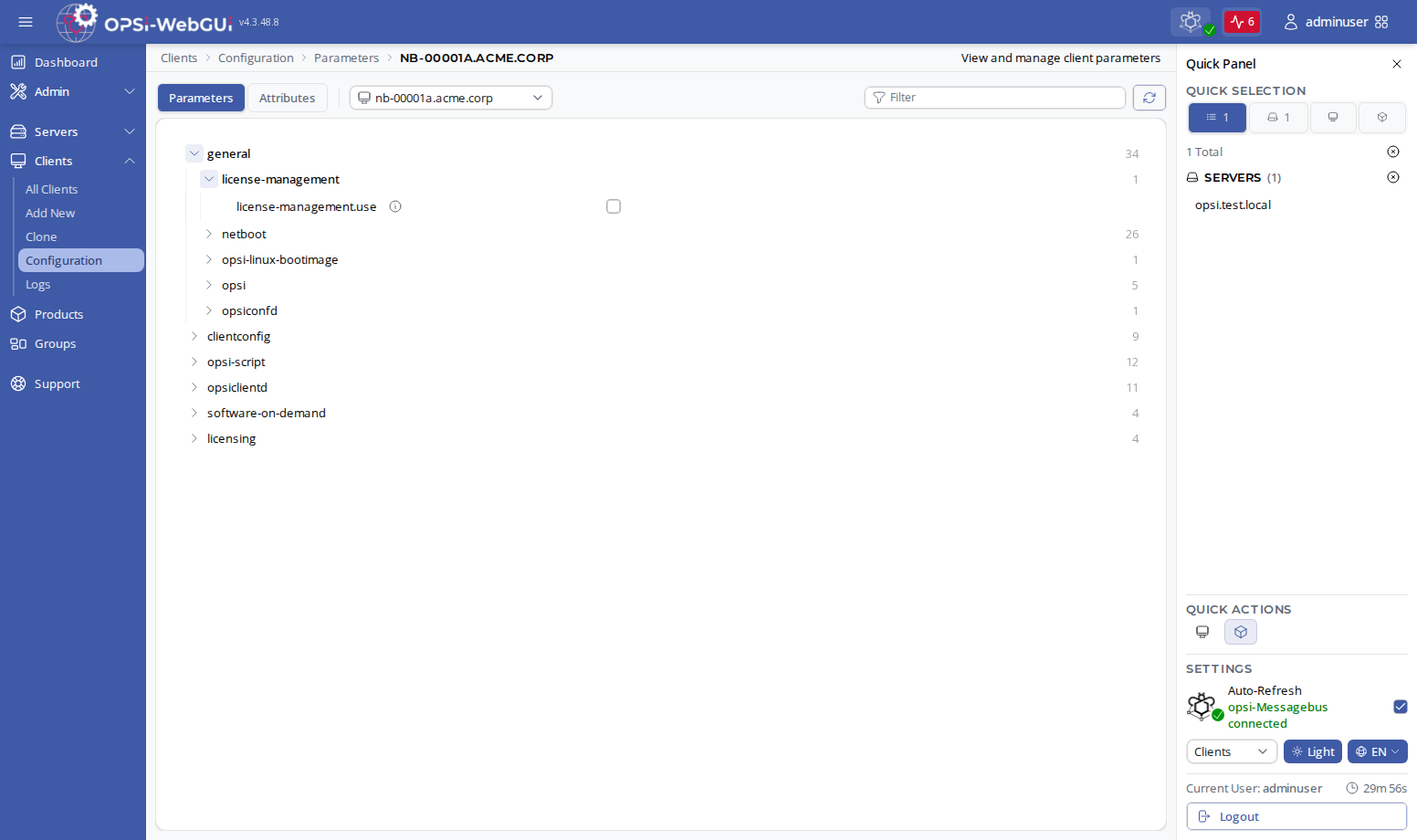
Task: Click the NB-00001A.ACME.CORP breadcrumb title
Action: click(477, 58)
